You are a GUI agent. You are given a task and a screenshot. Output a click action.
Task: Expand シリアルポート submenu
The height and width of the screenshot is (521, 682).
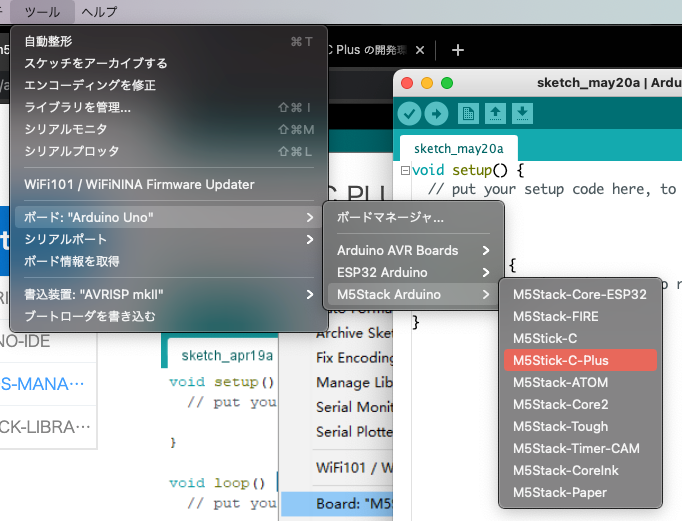[x=169, y=239]
